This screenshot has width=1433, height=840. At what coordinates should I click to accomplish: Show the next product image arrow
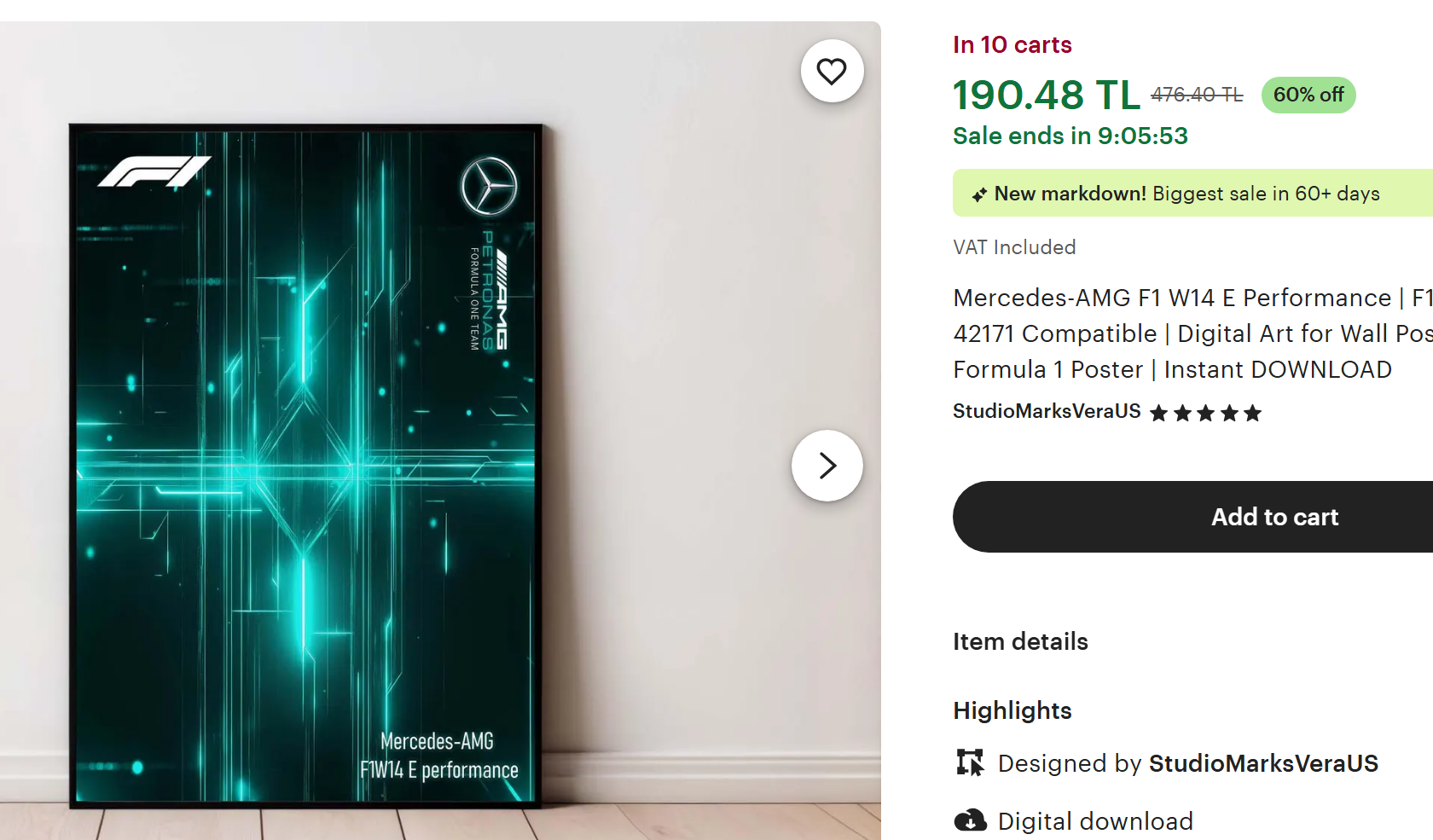tap(827, 466)
